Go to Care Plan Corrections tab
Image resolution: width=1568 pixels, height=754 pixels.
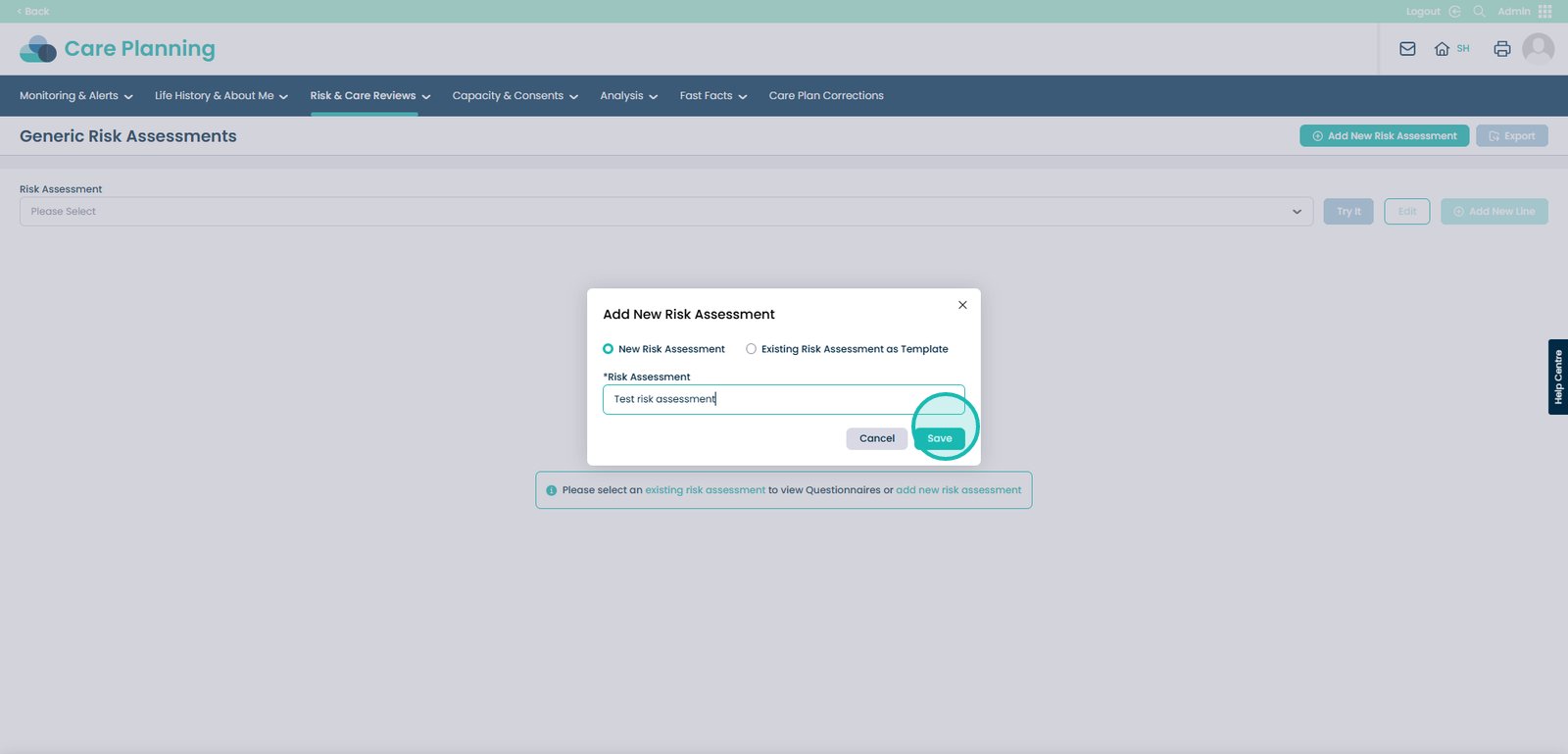(826, 96)
